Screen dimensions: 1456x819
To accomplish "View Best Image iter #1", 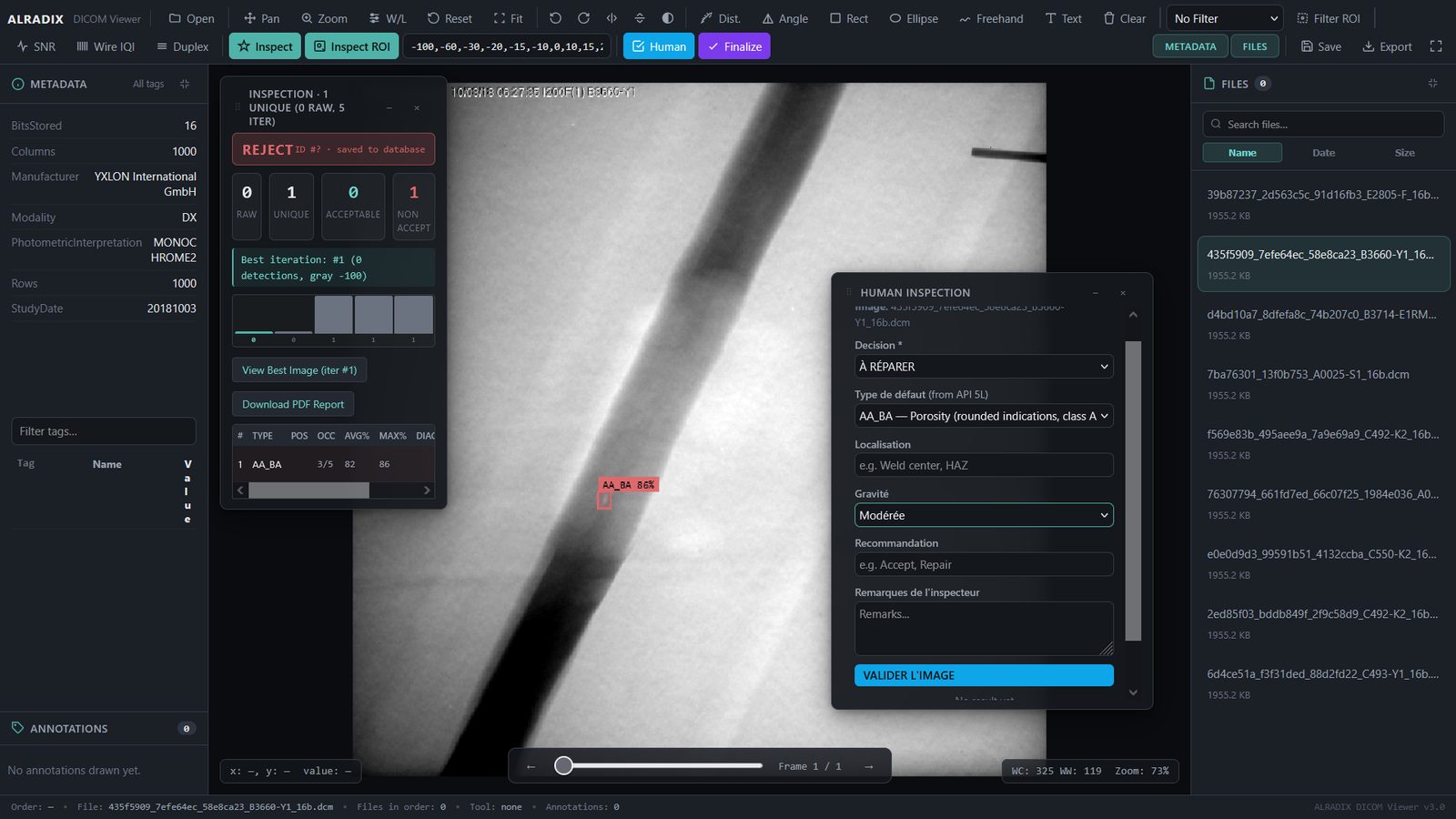I will tap(299, 370).
